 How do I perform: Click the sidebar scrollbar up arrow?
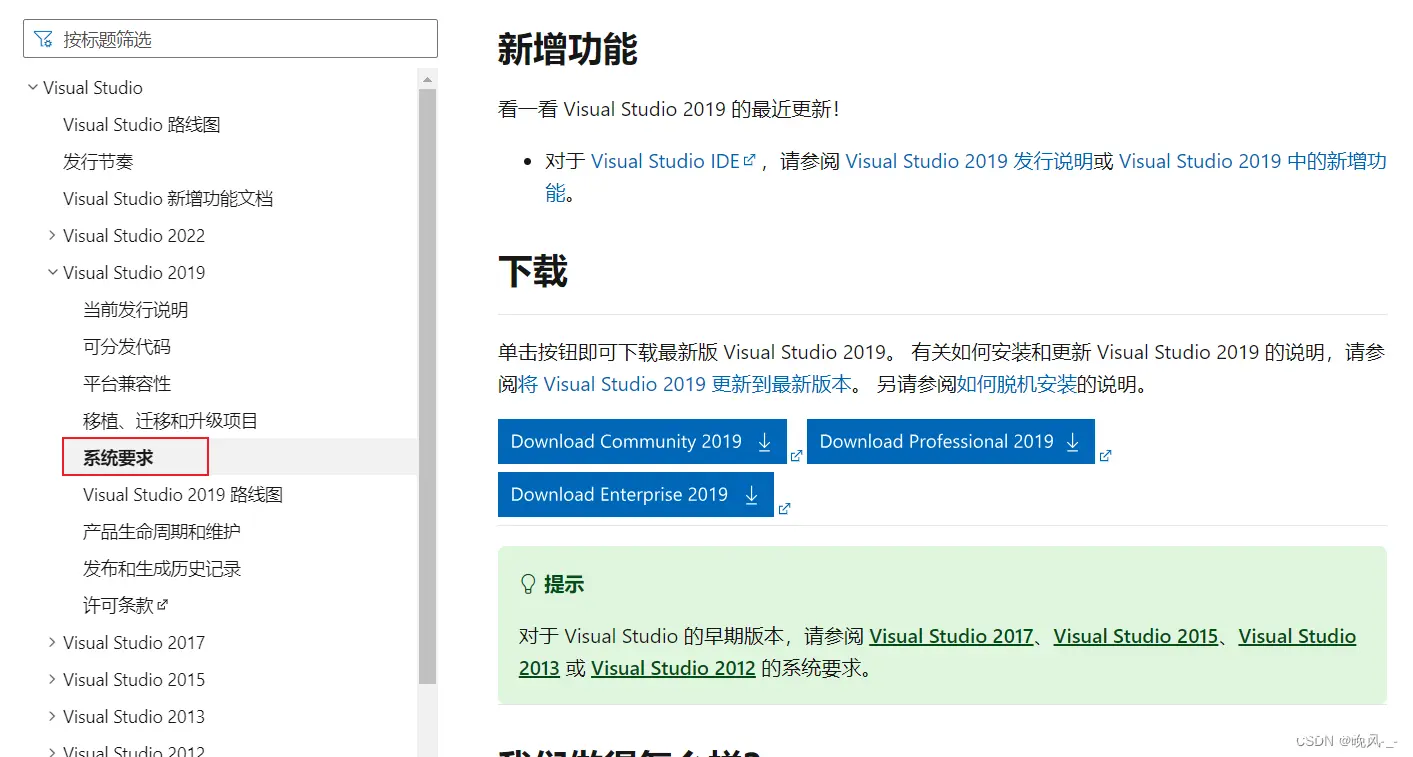point(428,79)
